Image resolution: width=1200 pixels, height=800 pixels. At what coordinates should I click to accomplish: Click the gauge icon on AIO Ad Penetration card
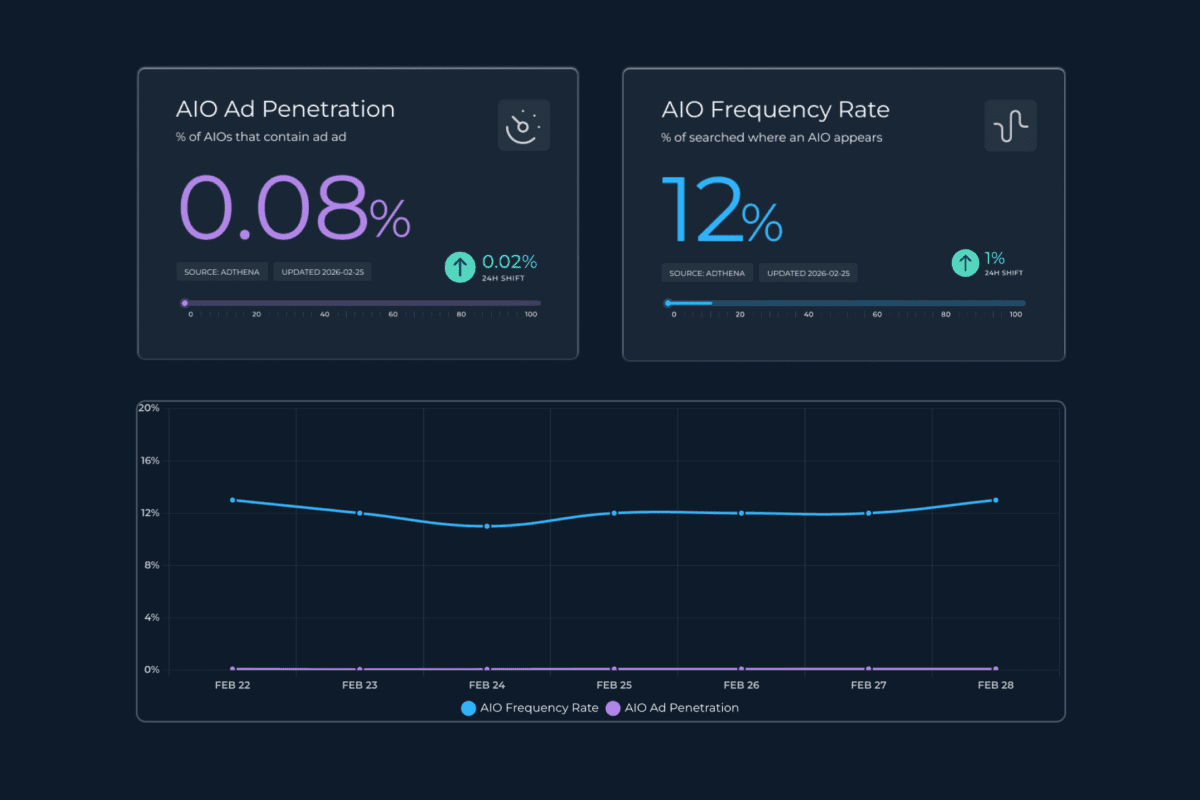coord(523,125)
